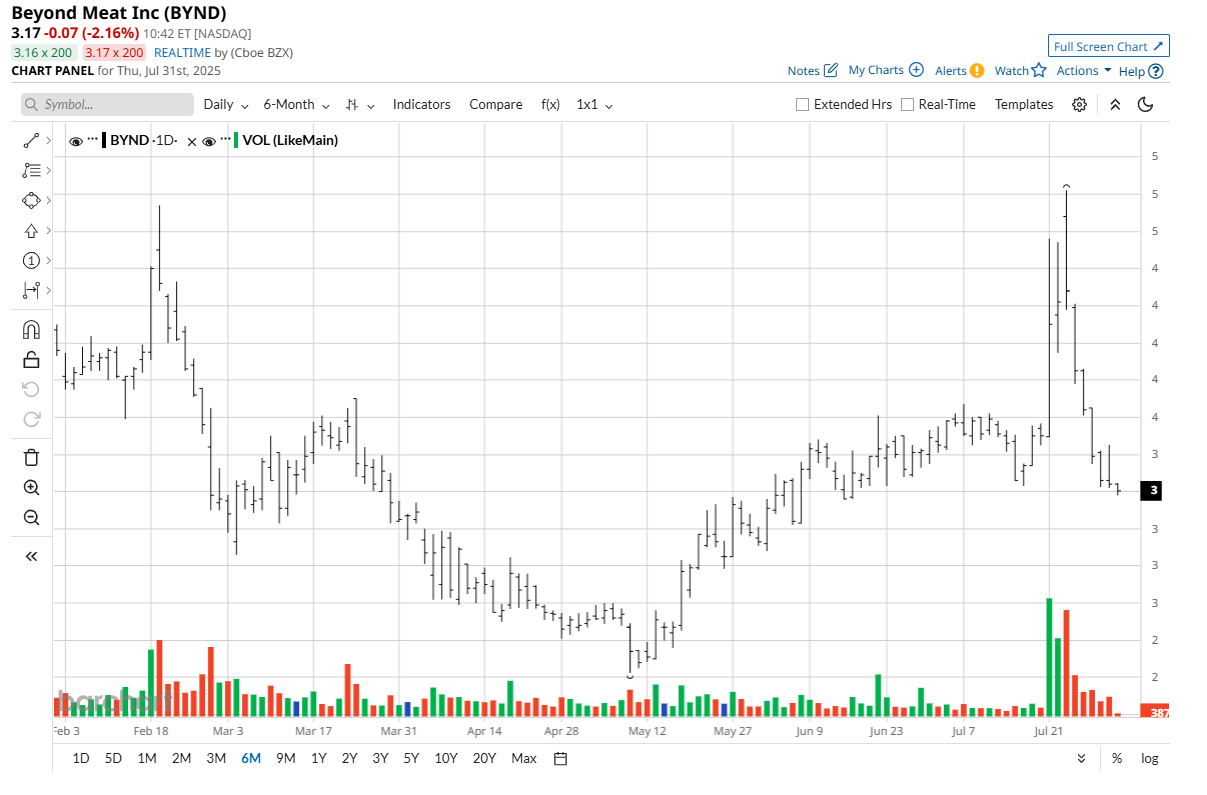Select the shape drawing tool
The image size is (1207, 795).
[30, 201]
